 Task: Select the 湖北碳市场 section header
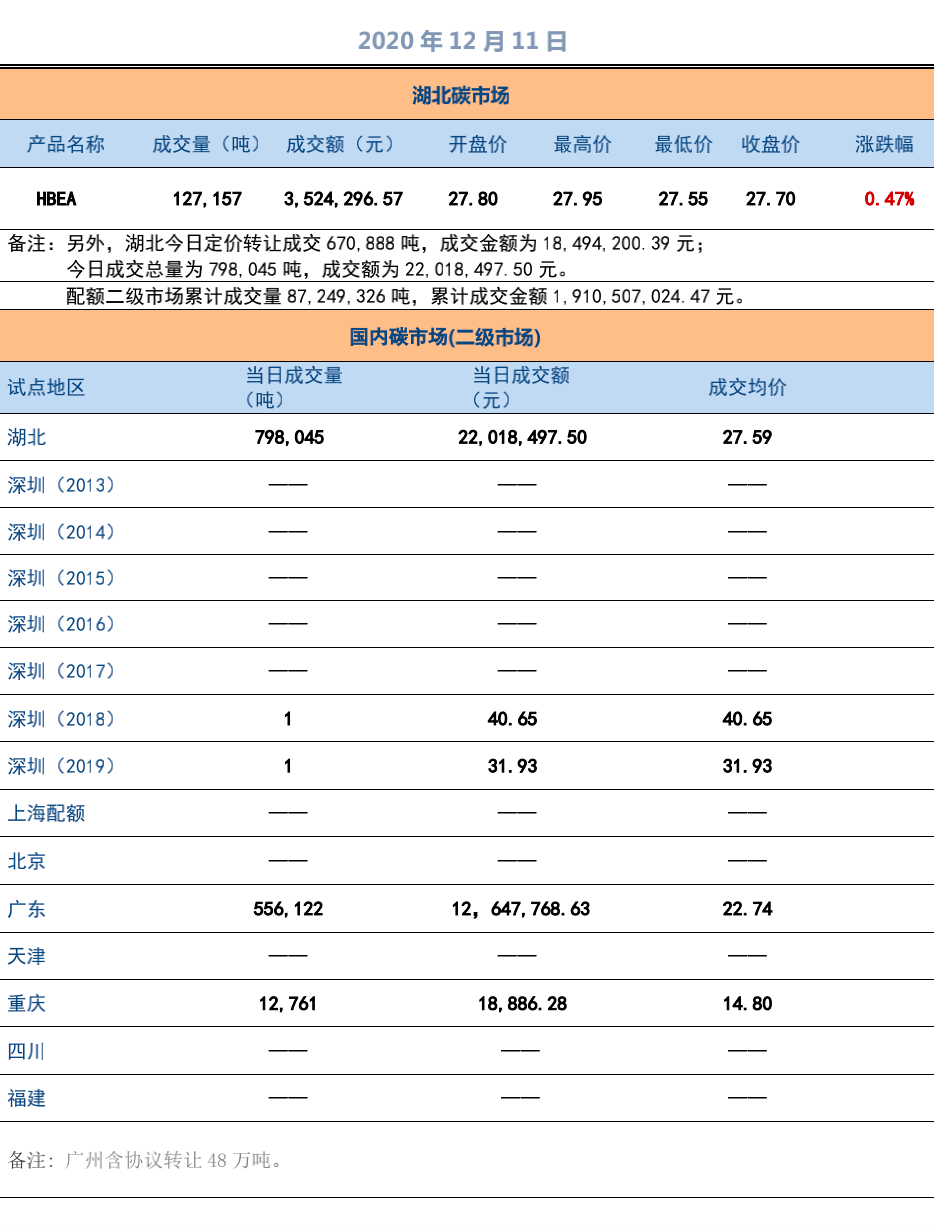[461, 96]
